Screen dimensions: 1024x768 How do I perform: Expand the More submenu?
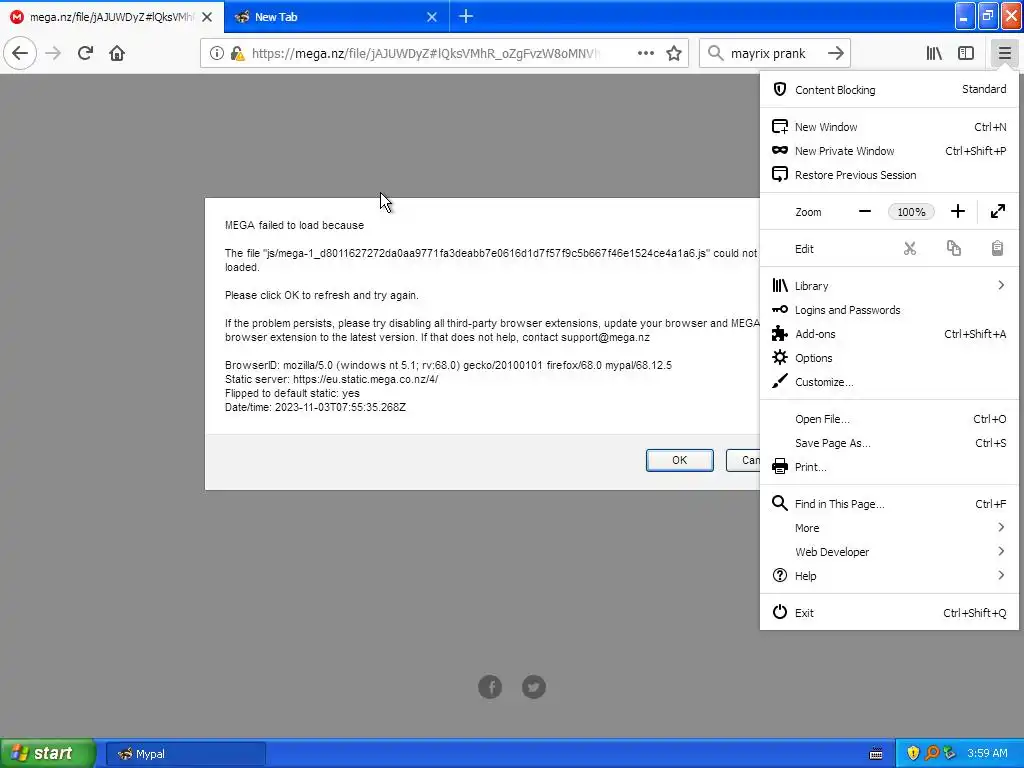pyautogui.click(x=889, y=528)
